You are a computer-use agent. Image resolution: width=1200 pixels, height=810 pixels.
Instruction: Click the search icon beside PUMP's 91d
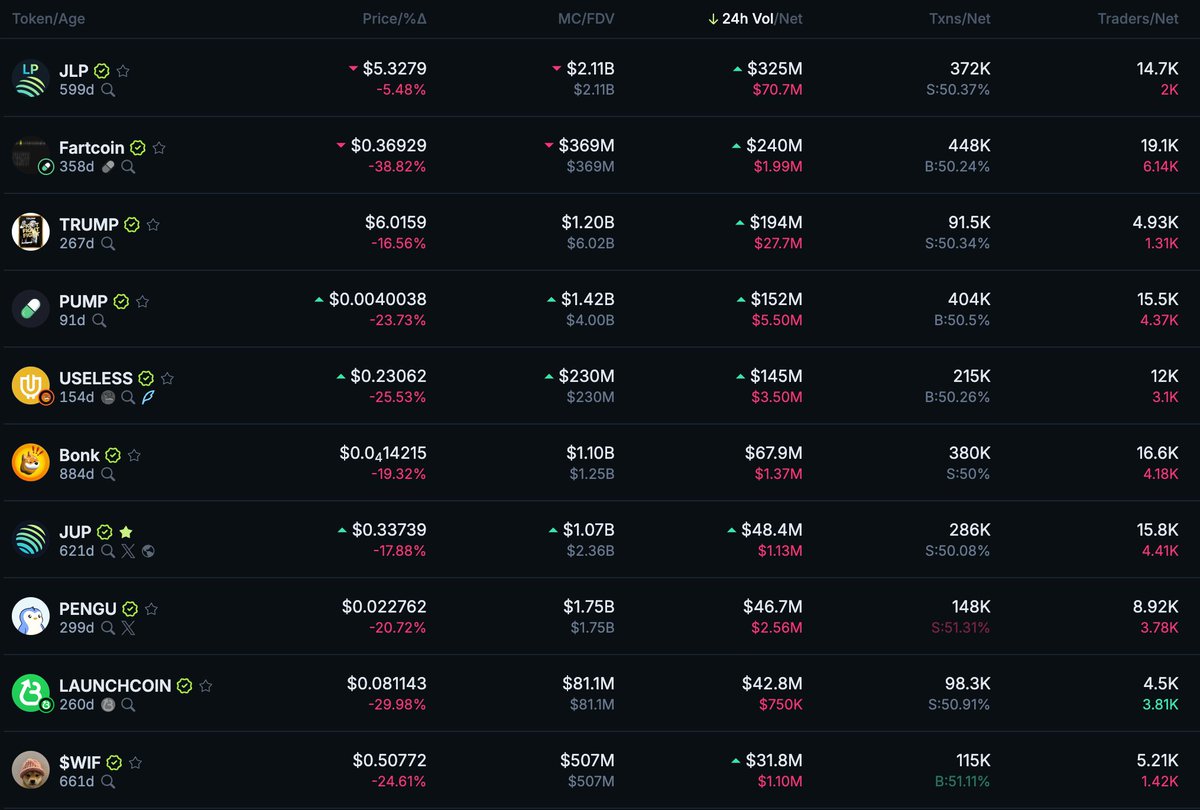(99, 320)
